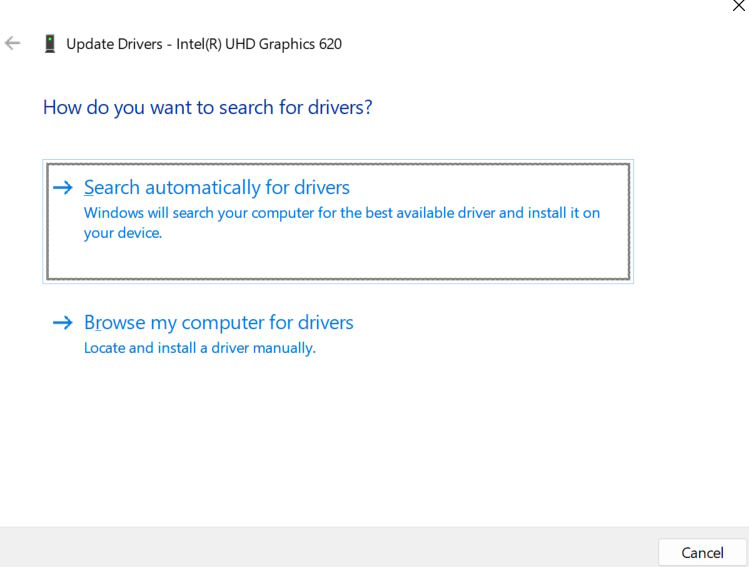Click the underlined 'S' in Search automatically
This screenshot has width=749, height=567.
pos(90,187)
